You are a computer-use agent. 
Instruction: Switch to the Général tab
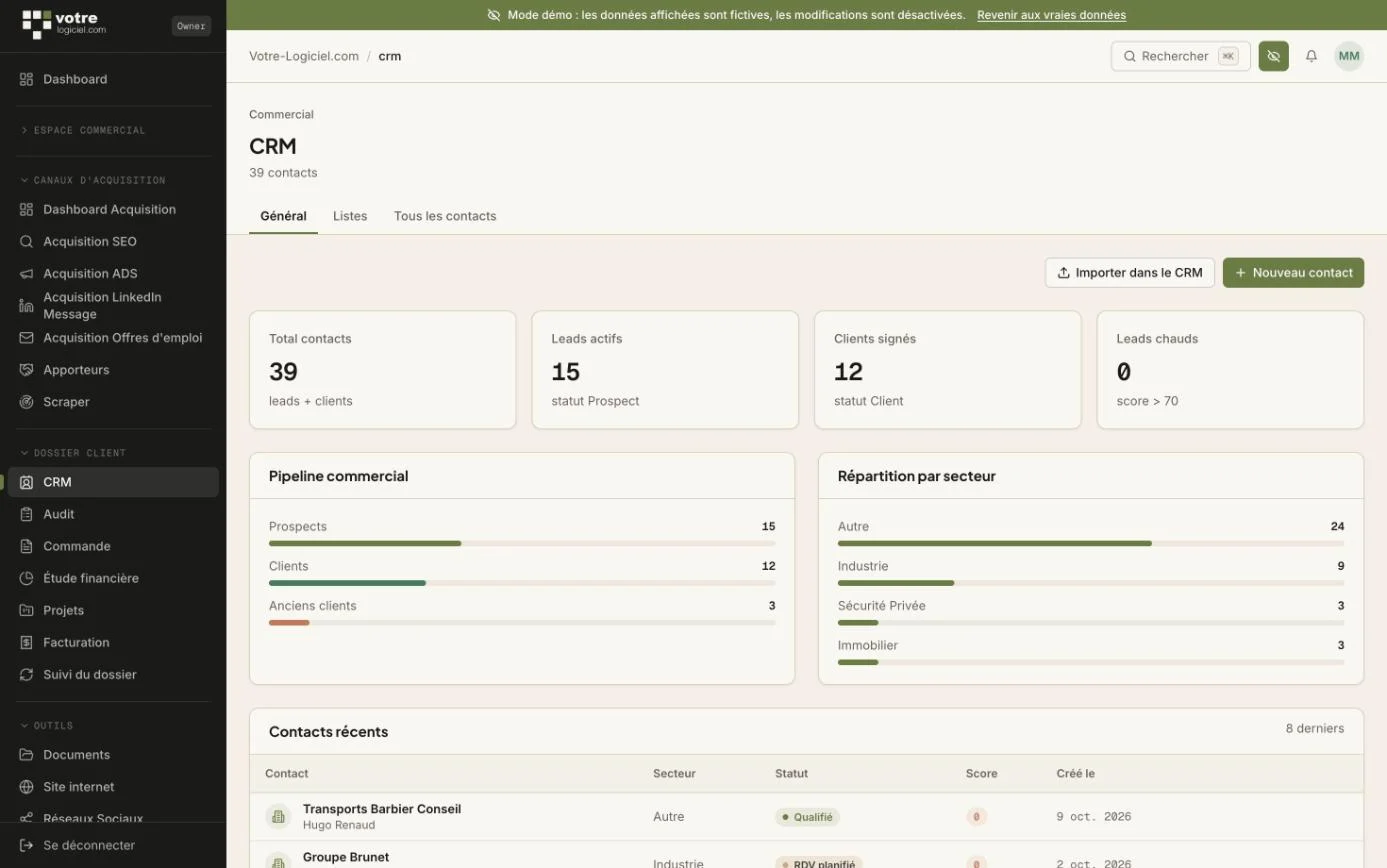(x=283, y=216)
